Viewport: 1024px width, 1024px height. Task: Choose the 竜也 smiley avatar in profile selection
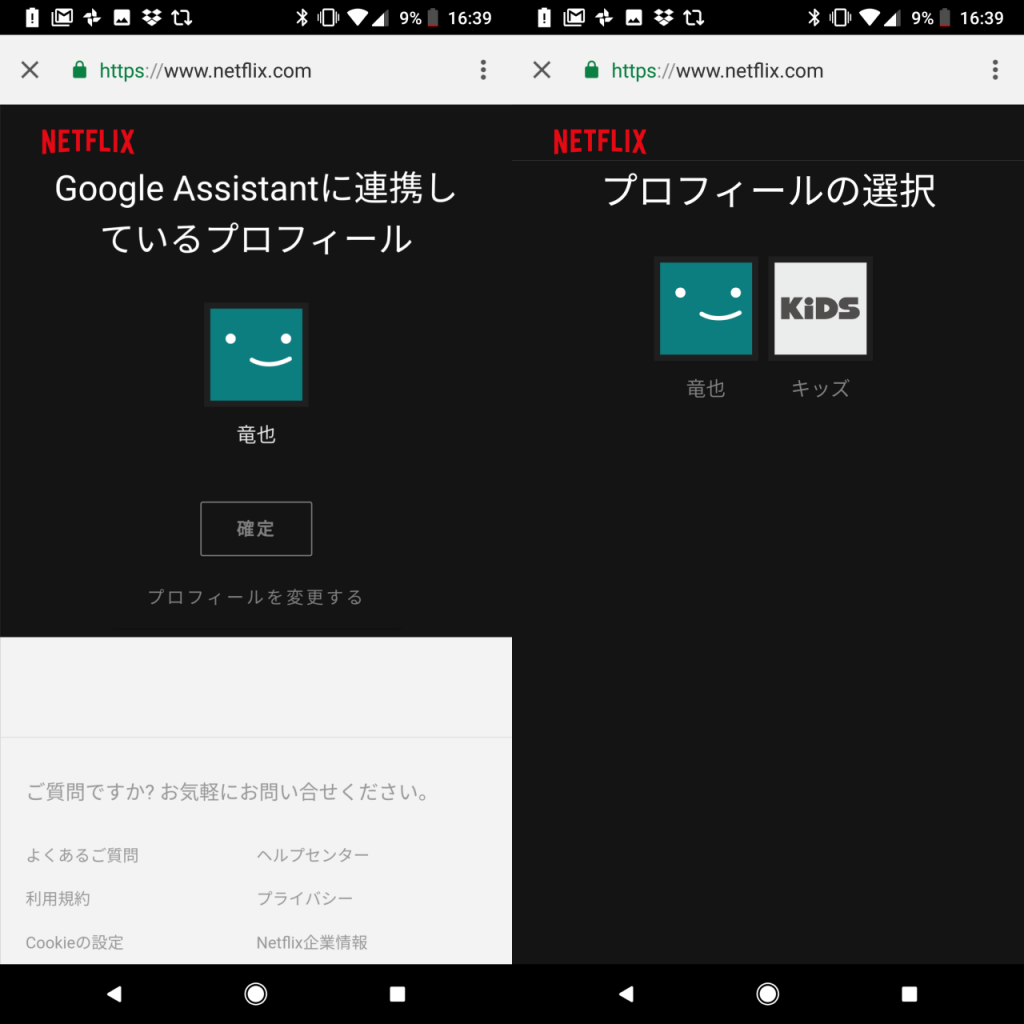(706, 308)
